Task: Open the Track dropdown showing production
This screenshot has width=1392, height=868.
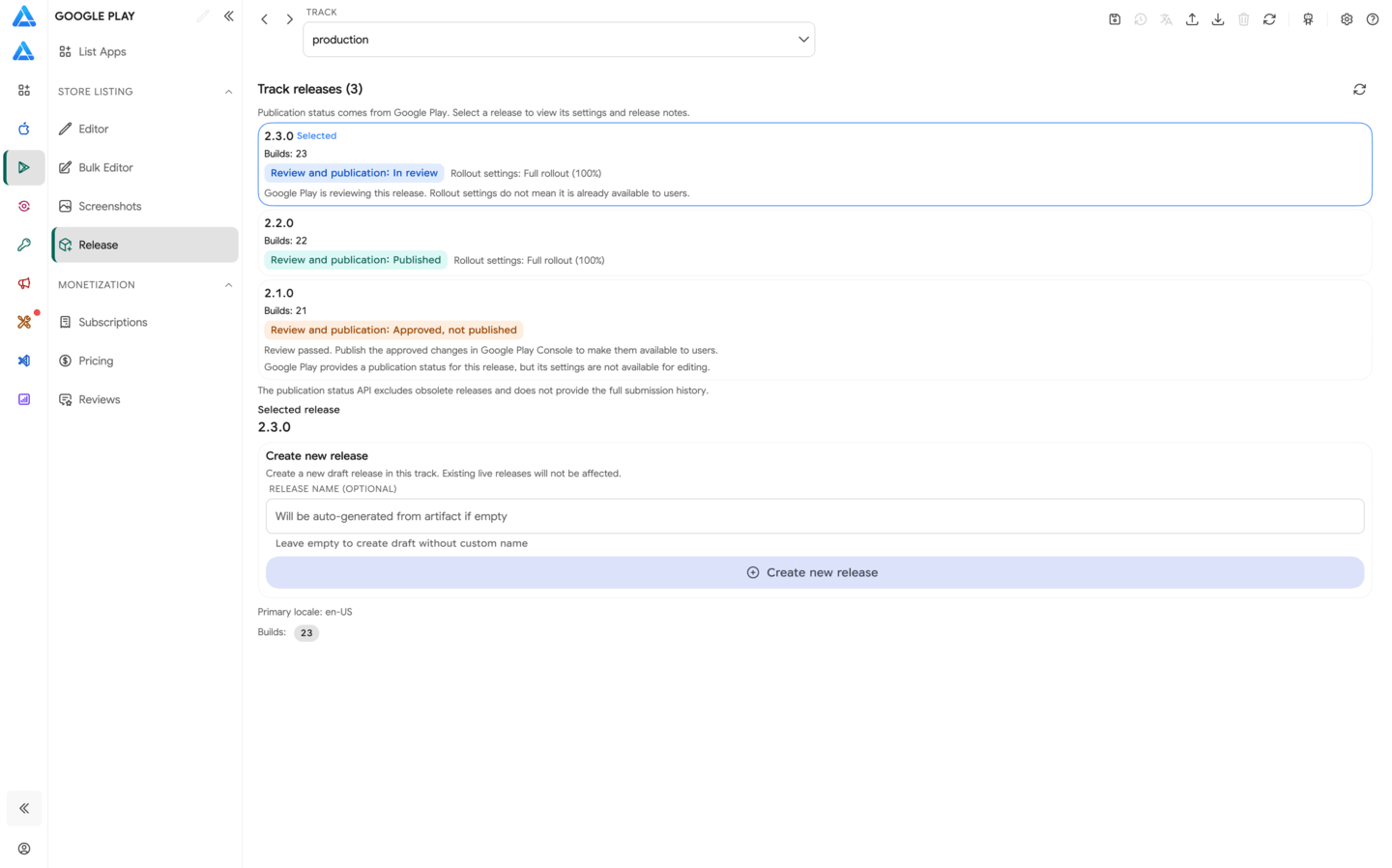Action: (559, 40)
